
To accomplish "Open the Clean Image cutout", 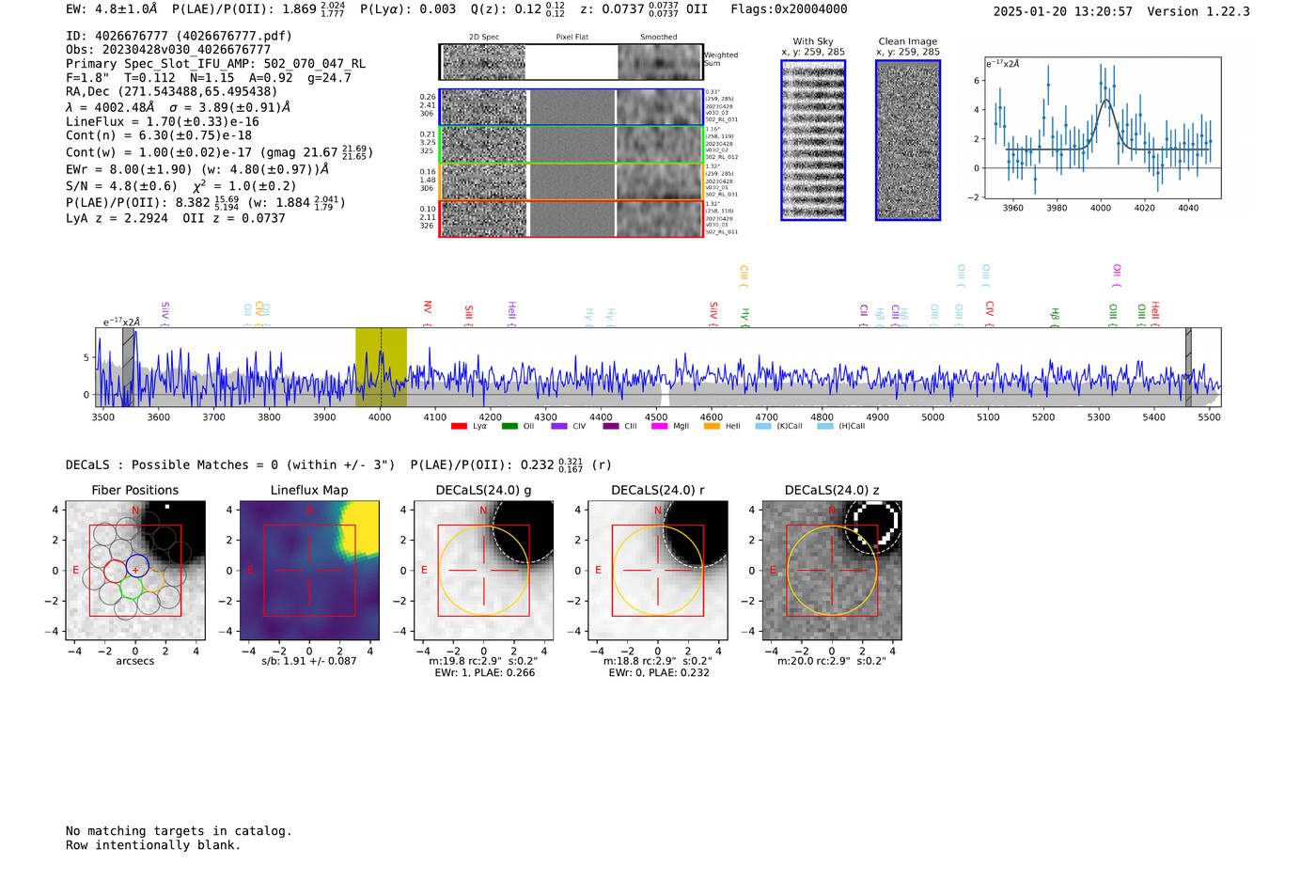I will (x=908, y=140).
